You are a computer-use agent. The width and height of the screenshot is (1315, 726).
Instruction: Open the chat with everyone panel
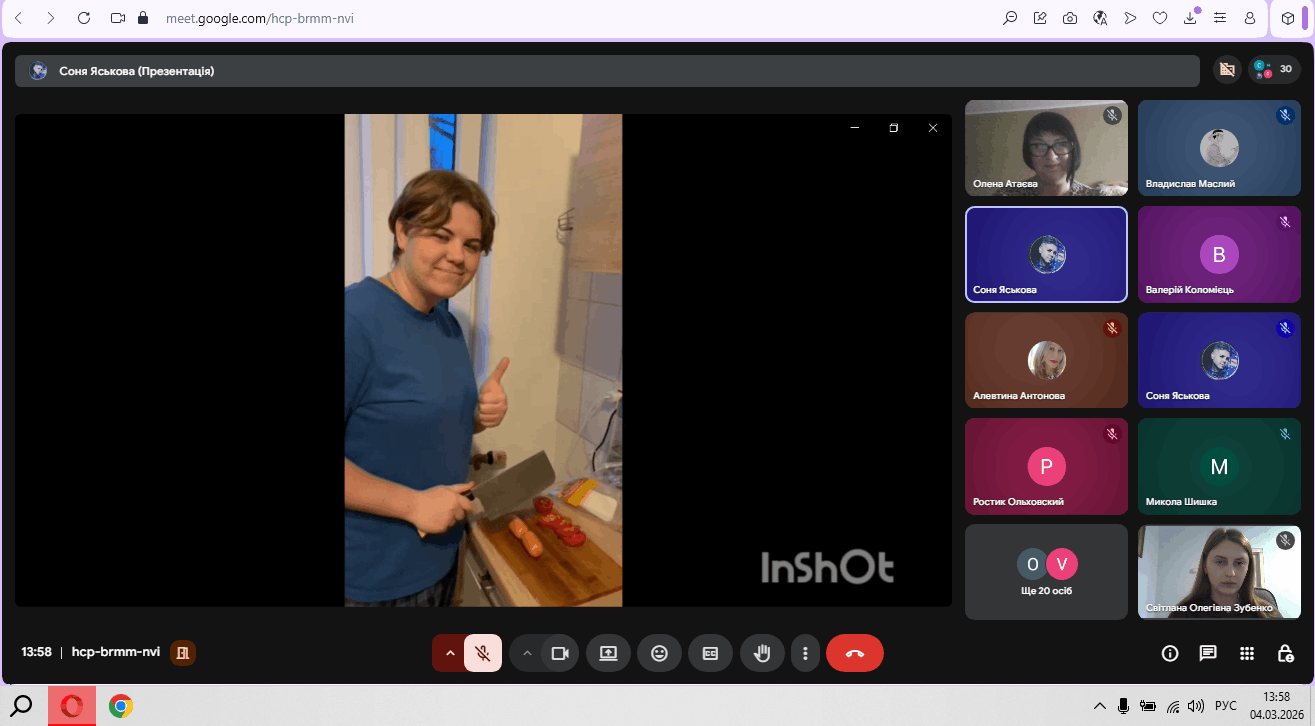(x=1208, y=653)
